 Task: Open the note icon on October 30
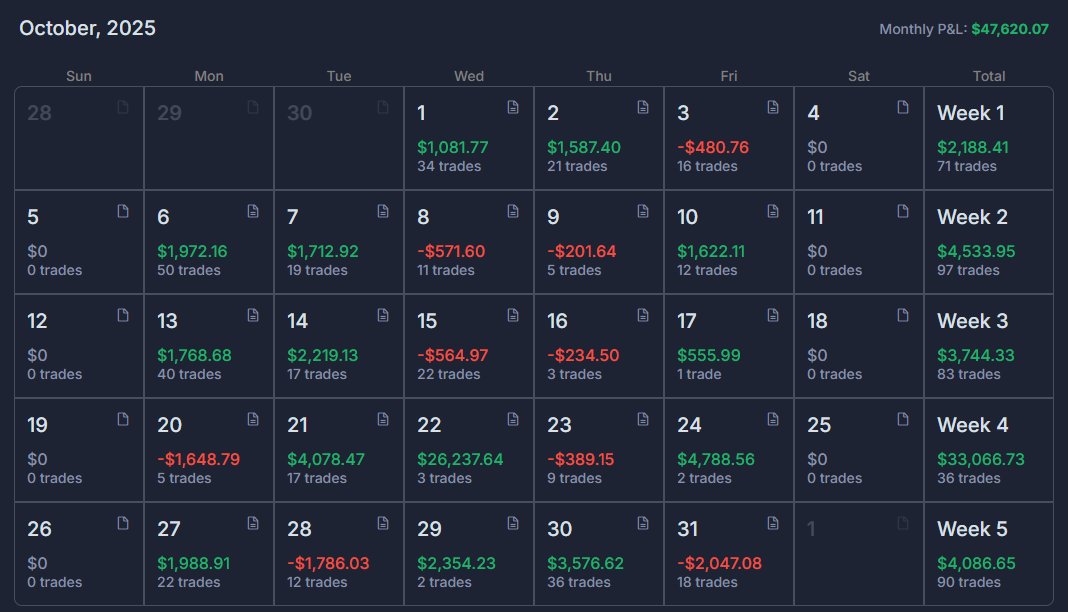pos(643,524)
